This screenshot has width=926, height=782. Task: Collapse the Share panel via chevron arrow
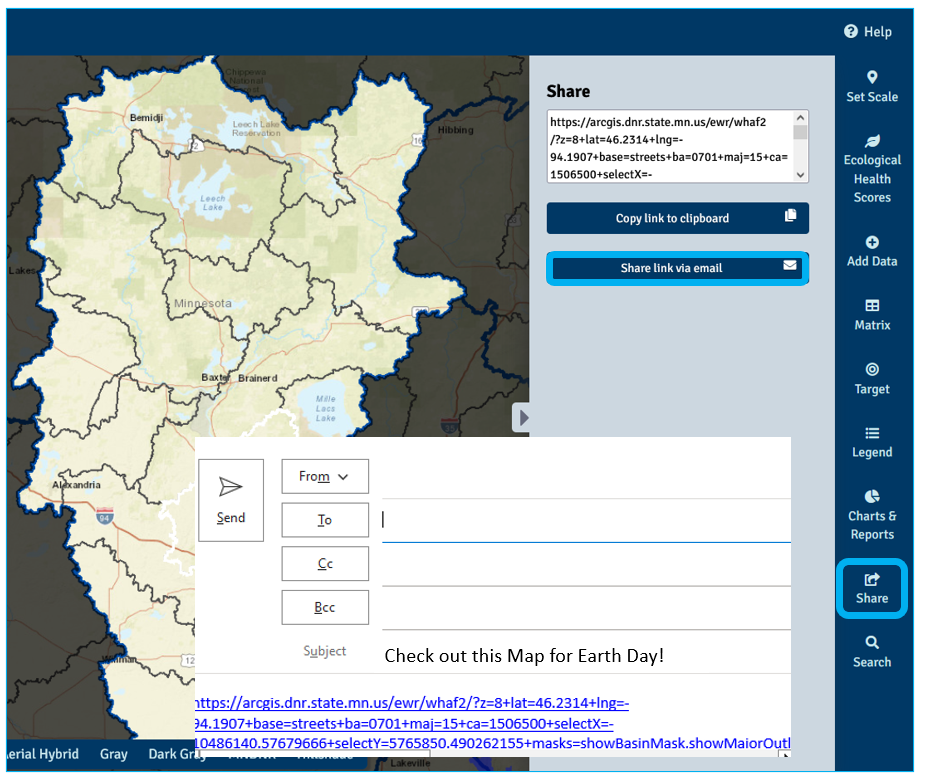[x=523, y=418]
